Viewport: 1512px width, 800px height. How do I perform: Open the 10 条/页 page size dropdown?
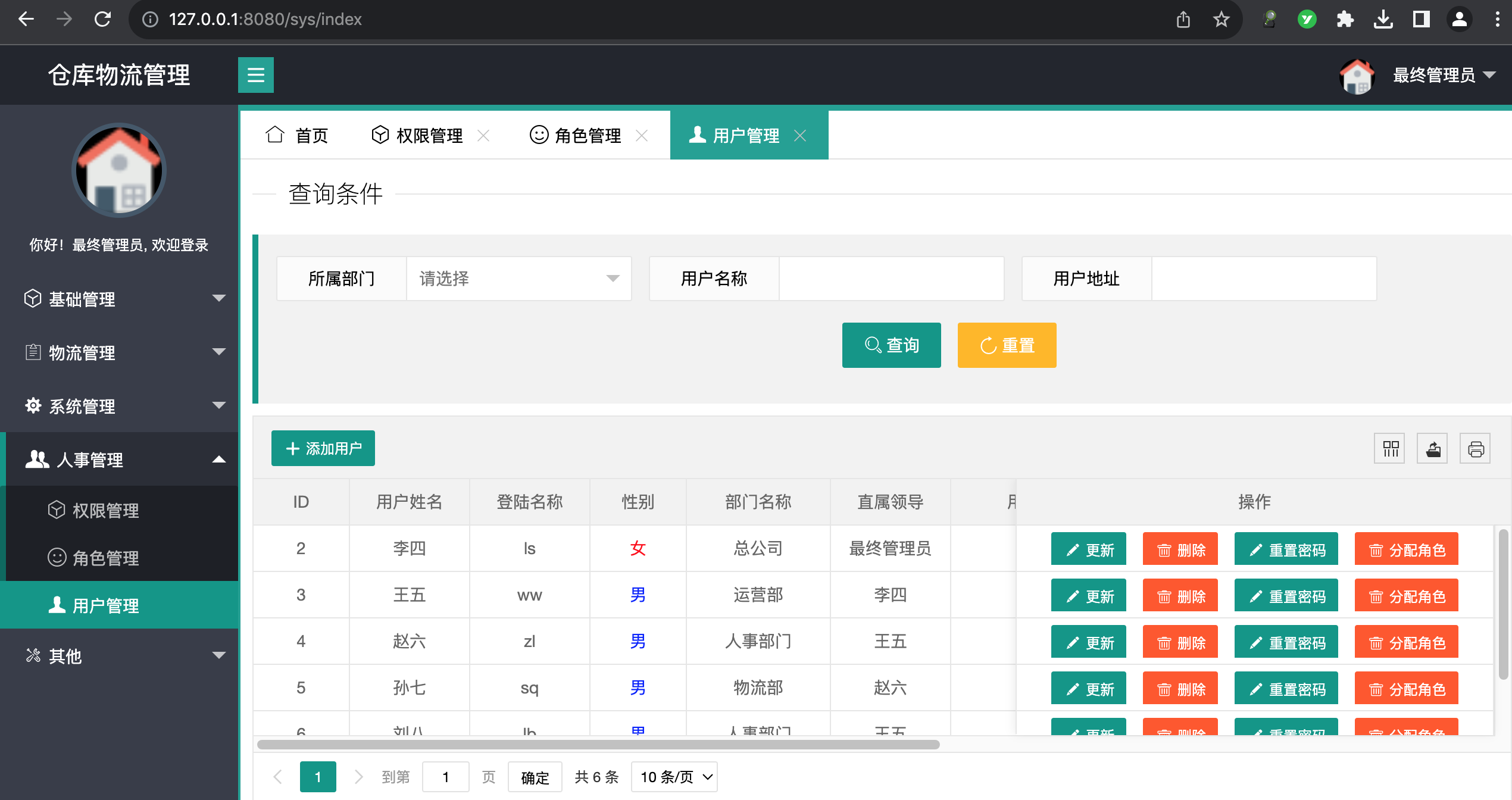click(674, 777)
